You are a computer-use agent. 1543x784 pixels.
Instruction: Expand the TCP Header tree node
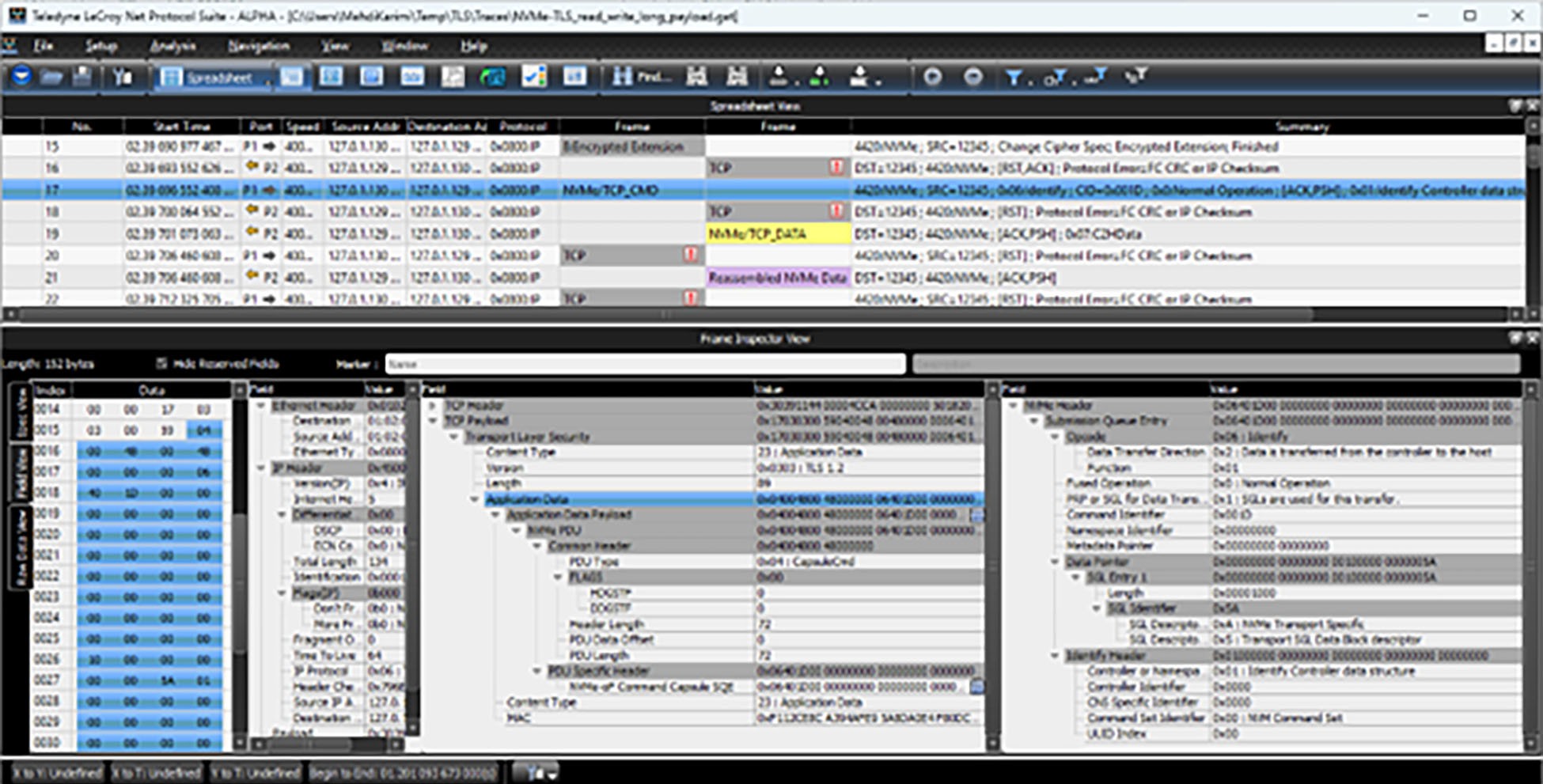433,405
